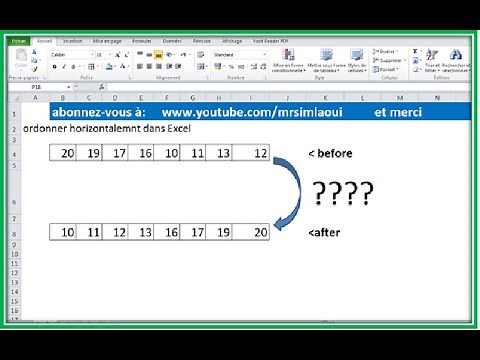Open the border style dropdown arrow
This screenshot has width=480, height=360.
[x=98, y=67]
